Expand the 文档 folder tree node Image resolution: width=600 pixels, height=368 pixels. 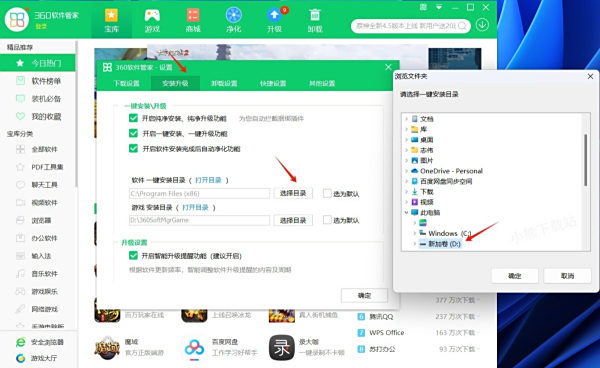[406, 119]
